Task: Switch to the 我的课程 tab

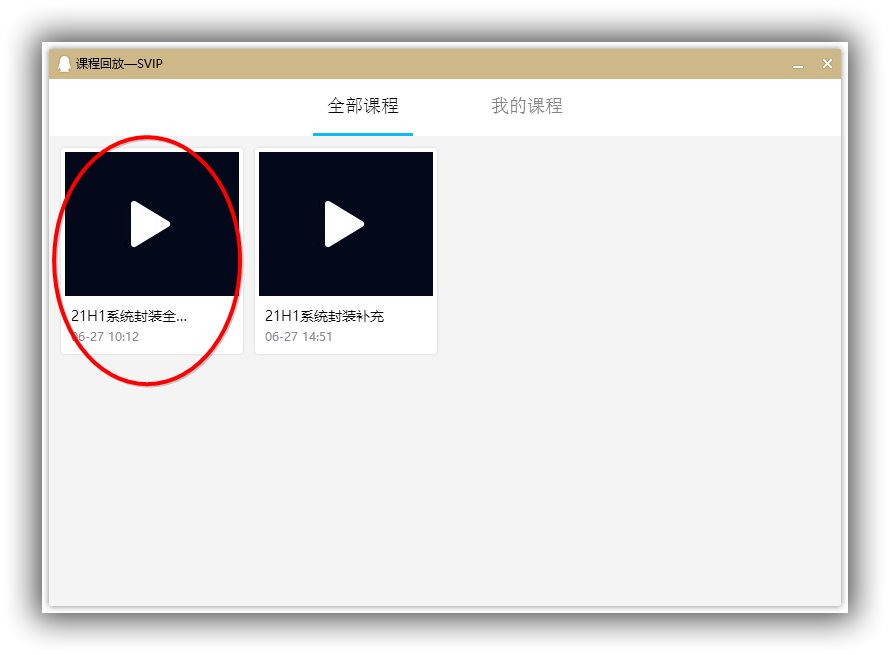Action: point(527,106)
